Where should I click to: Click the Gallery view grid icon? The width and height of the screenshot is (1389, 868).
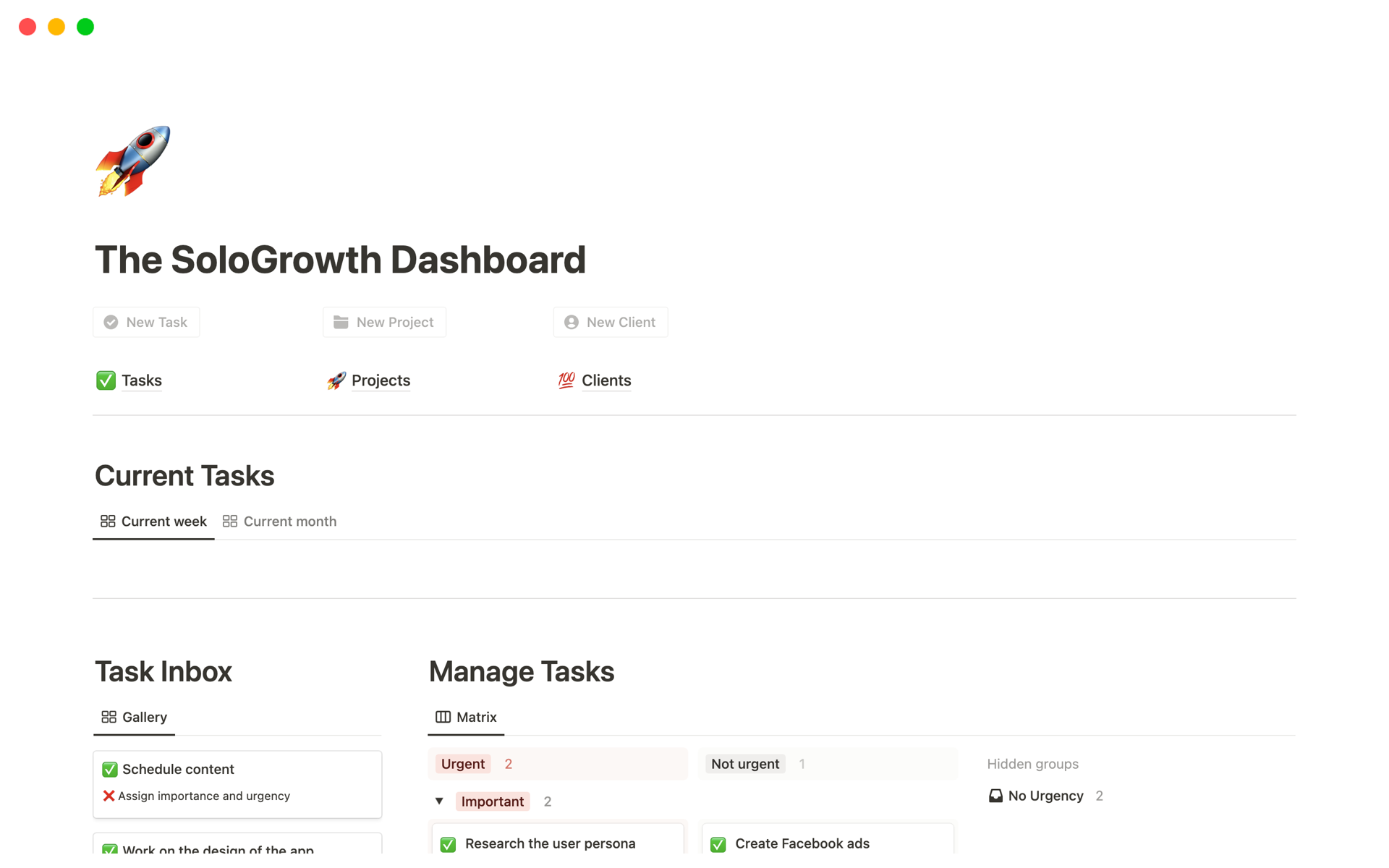(109, 717)
